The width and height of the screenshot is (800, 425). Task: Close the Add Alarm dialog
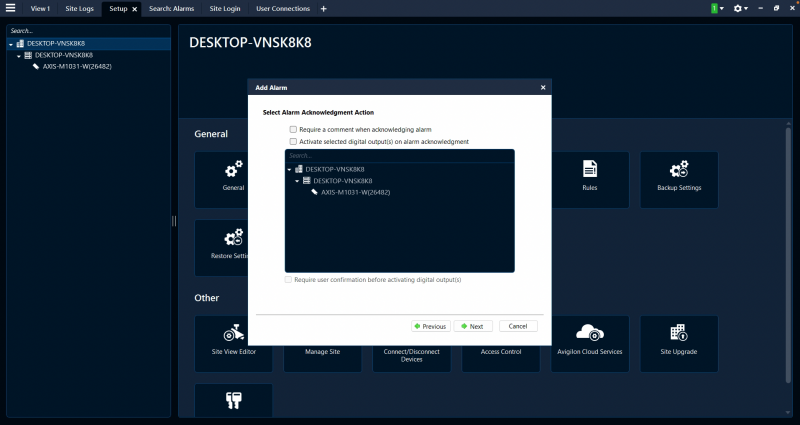(543, 88)
